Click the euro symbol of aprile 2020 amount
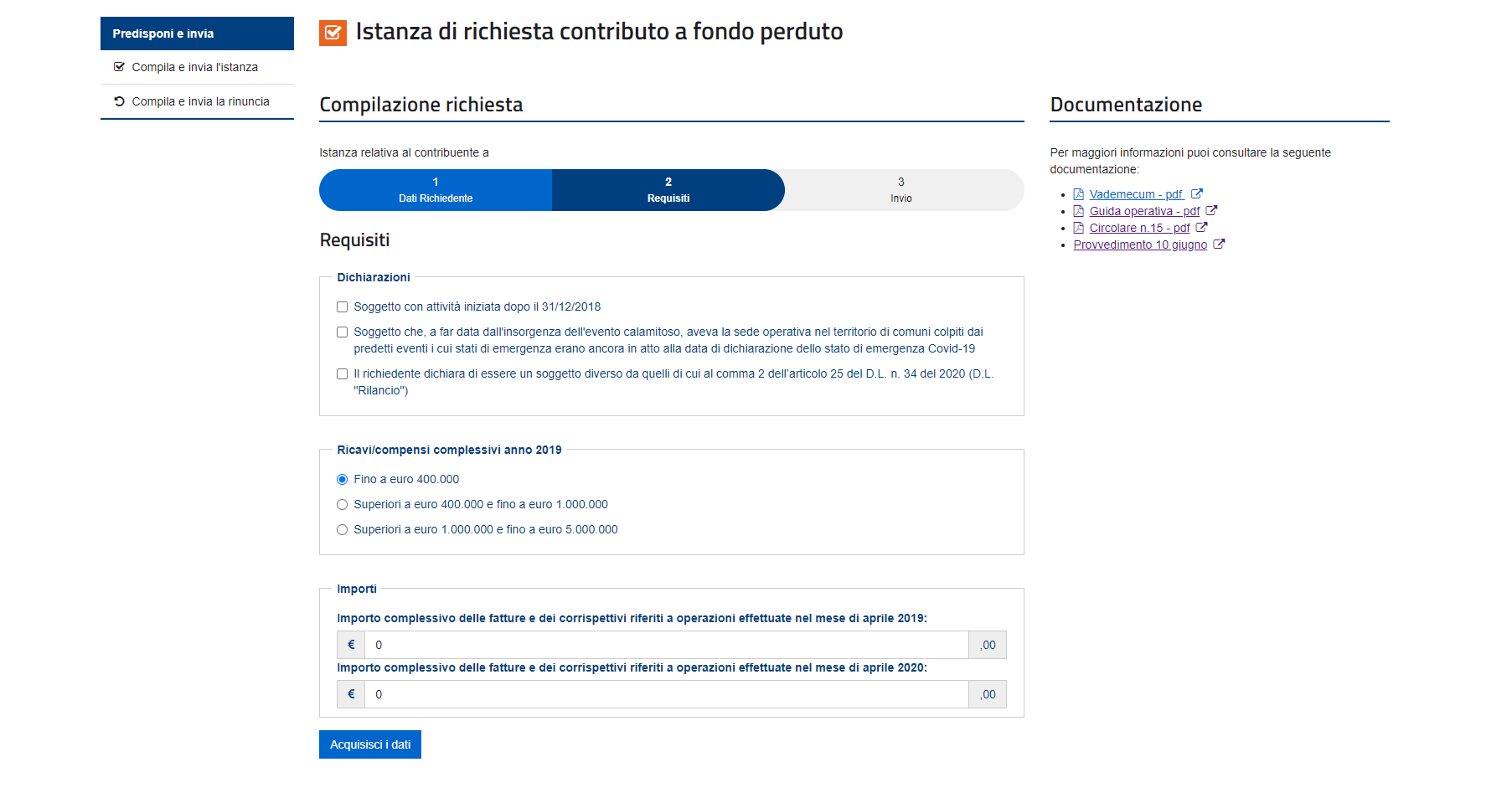This screenshot has width=1512, height=793. coord(351,694)
